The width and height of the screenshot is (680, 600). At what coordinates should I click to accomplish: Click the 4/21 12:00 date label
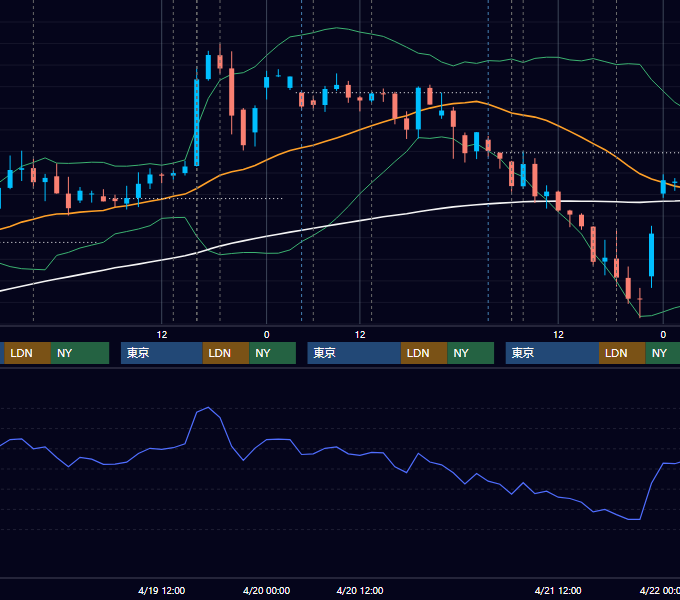[x=558, y=590]
